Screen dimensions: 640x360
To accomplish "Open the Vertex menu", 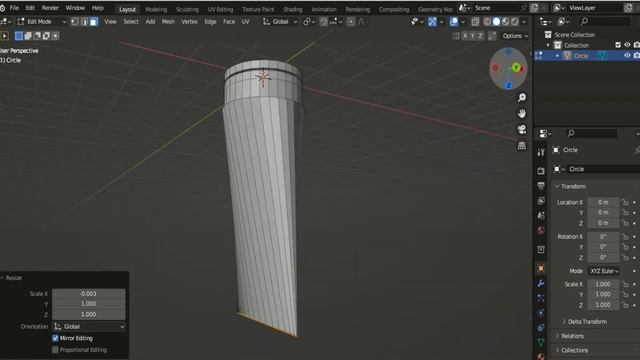I will (189, 22).
